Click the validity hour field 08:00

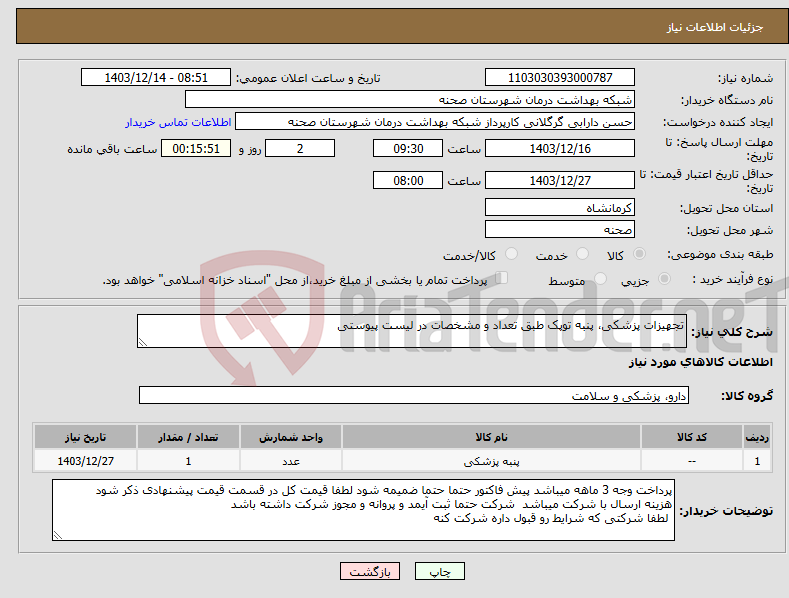click(408, 180)
